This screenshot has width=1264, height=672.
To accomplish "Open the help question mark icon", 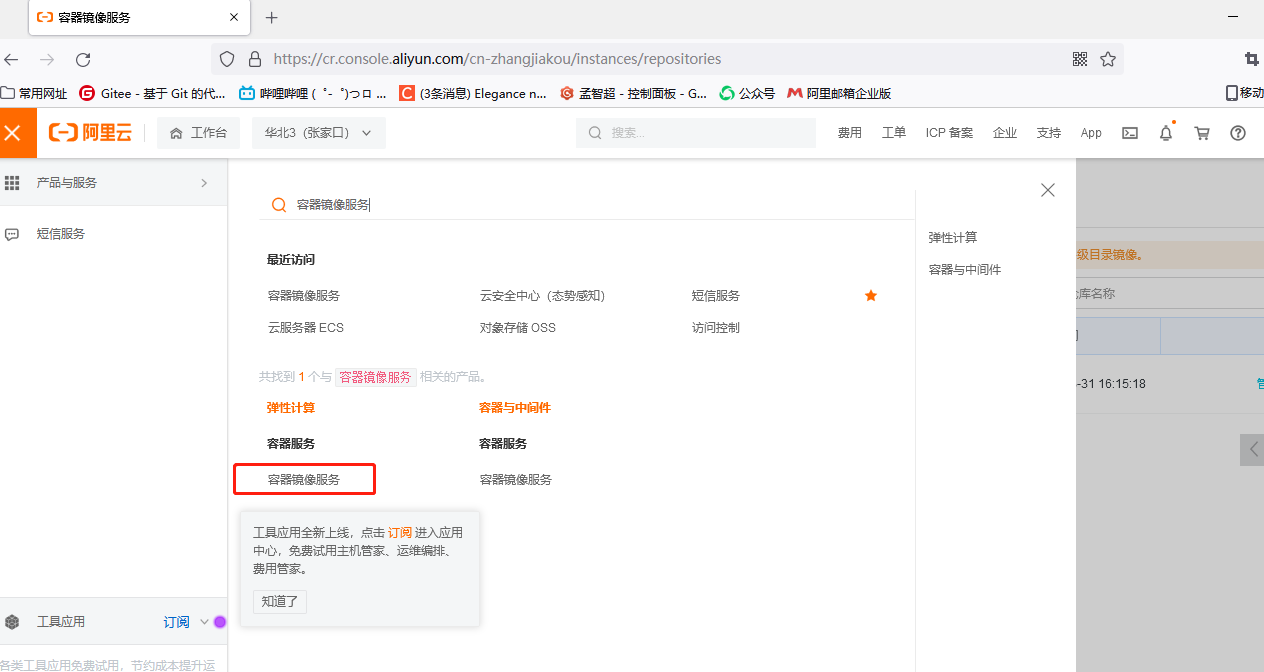I will [x=1238, y=133].
